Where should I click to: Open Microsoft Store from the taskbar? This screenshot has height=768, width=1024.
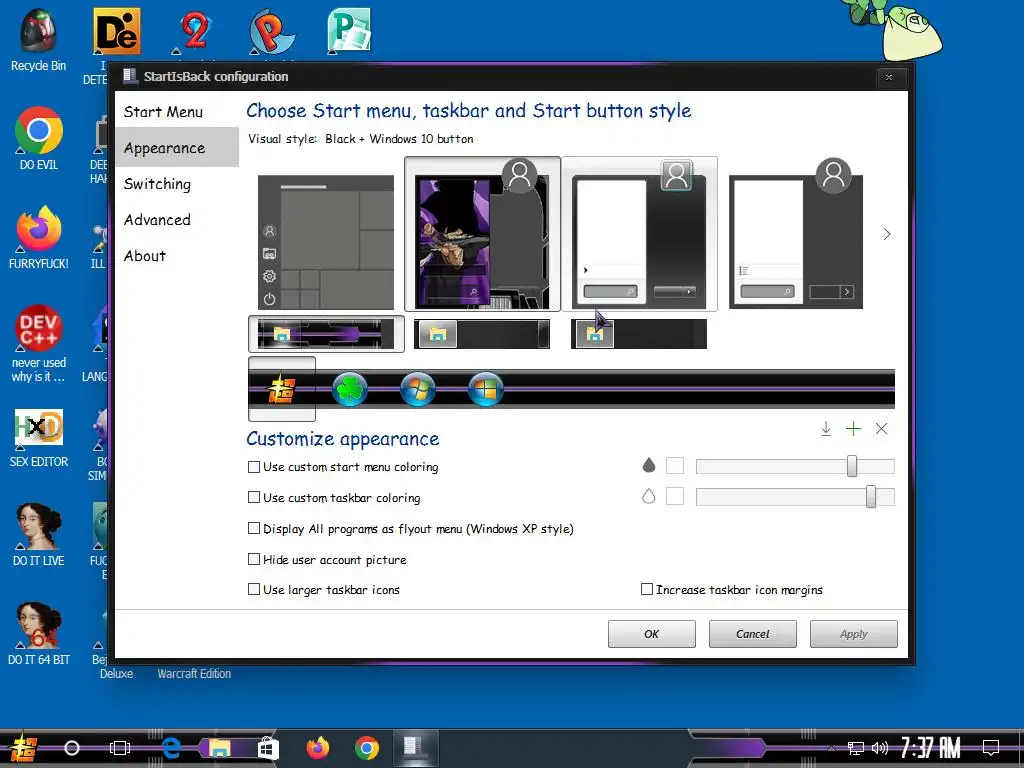point(268,748)
